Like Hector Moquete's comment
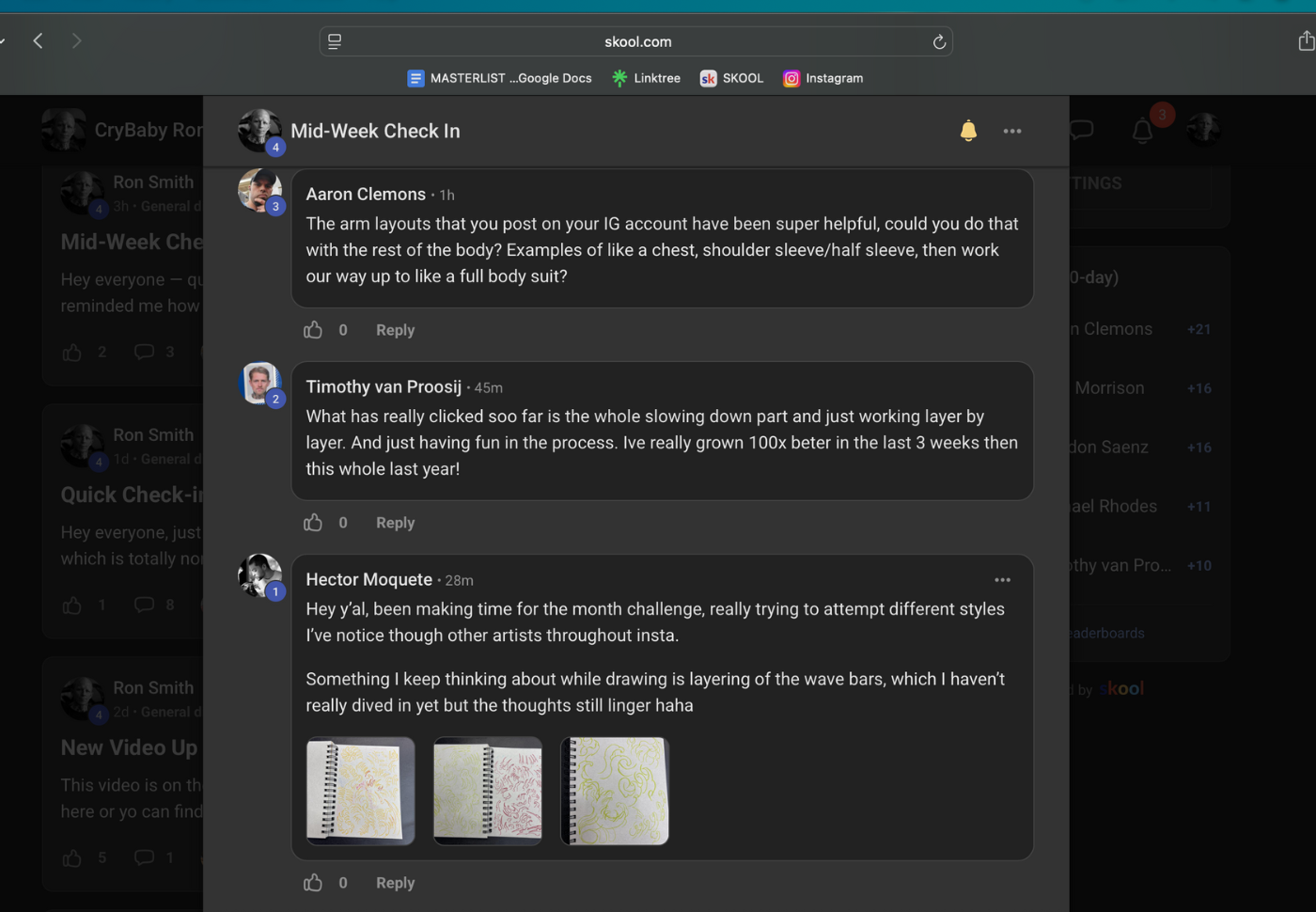The width and height of the screenshot is (1316, 912). pos(313,883)
